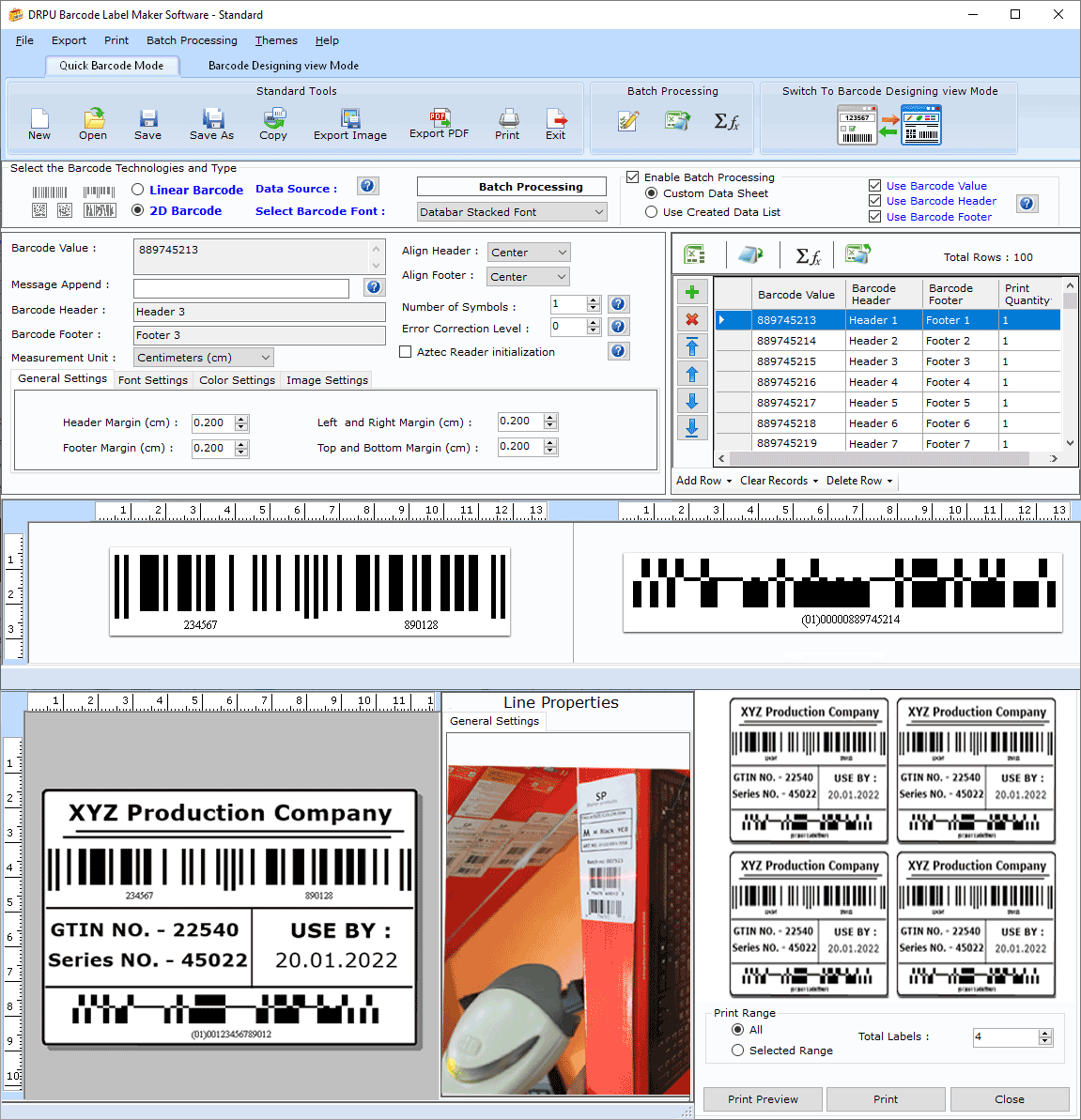Image resolution: width=1081 pixels, height=1120 pixels.
Task: Click the Message Append input field
Action: [241, 288]
